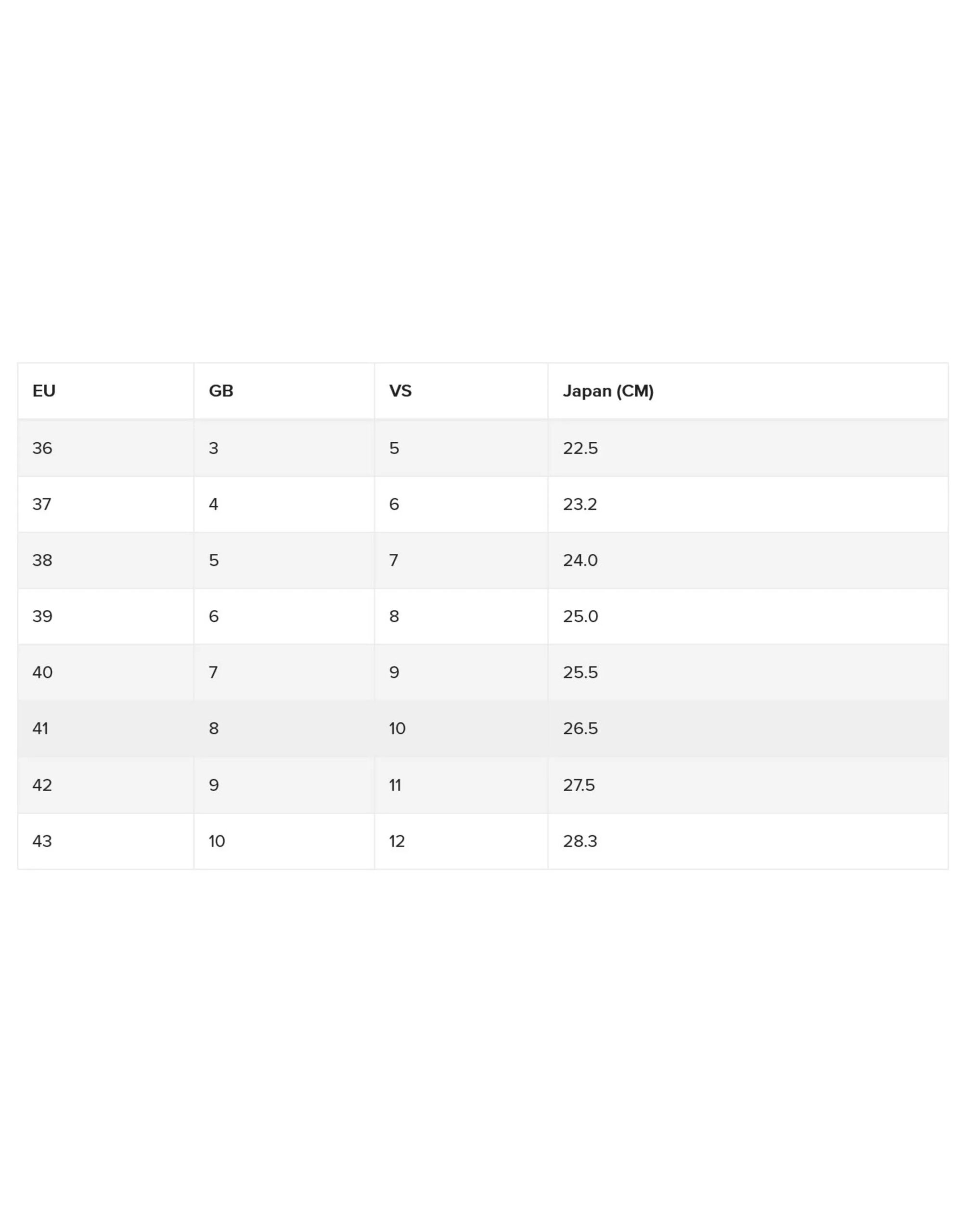Click the VS column header
Screen dimensions: 953x1232
pyautogui.click(x=461, y=391)
